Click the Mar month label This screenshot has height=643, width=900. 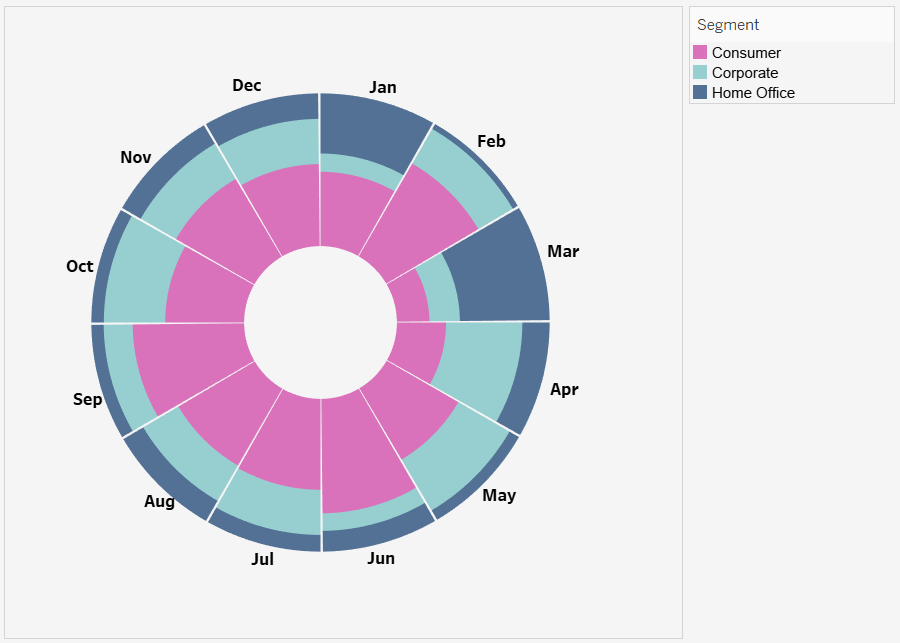[x=563, y=251]
